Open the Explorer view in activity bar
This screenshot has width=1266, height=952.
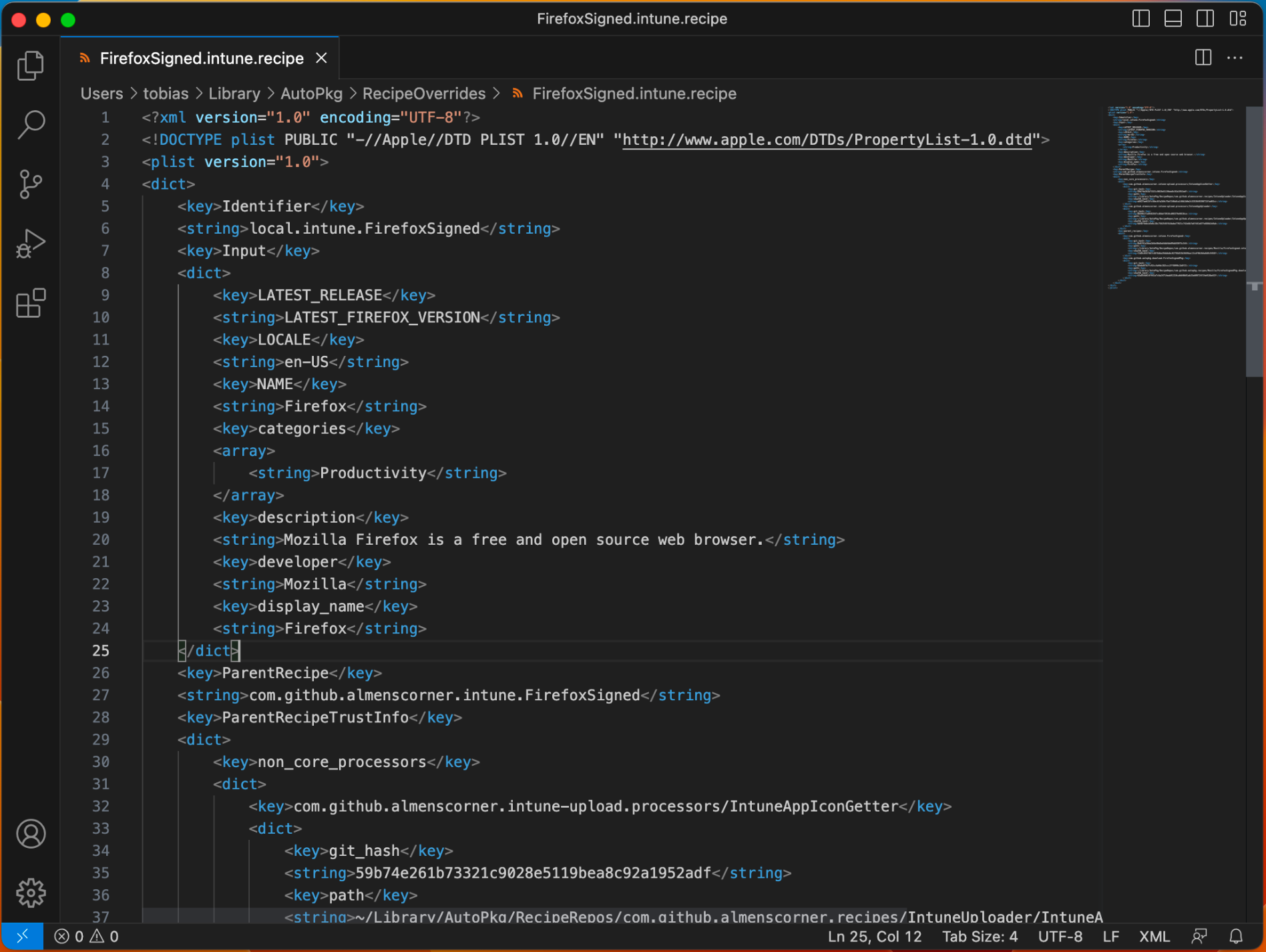pyautogui.click(x=31, y=65)
